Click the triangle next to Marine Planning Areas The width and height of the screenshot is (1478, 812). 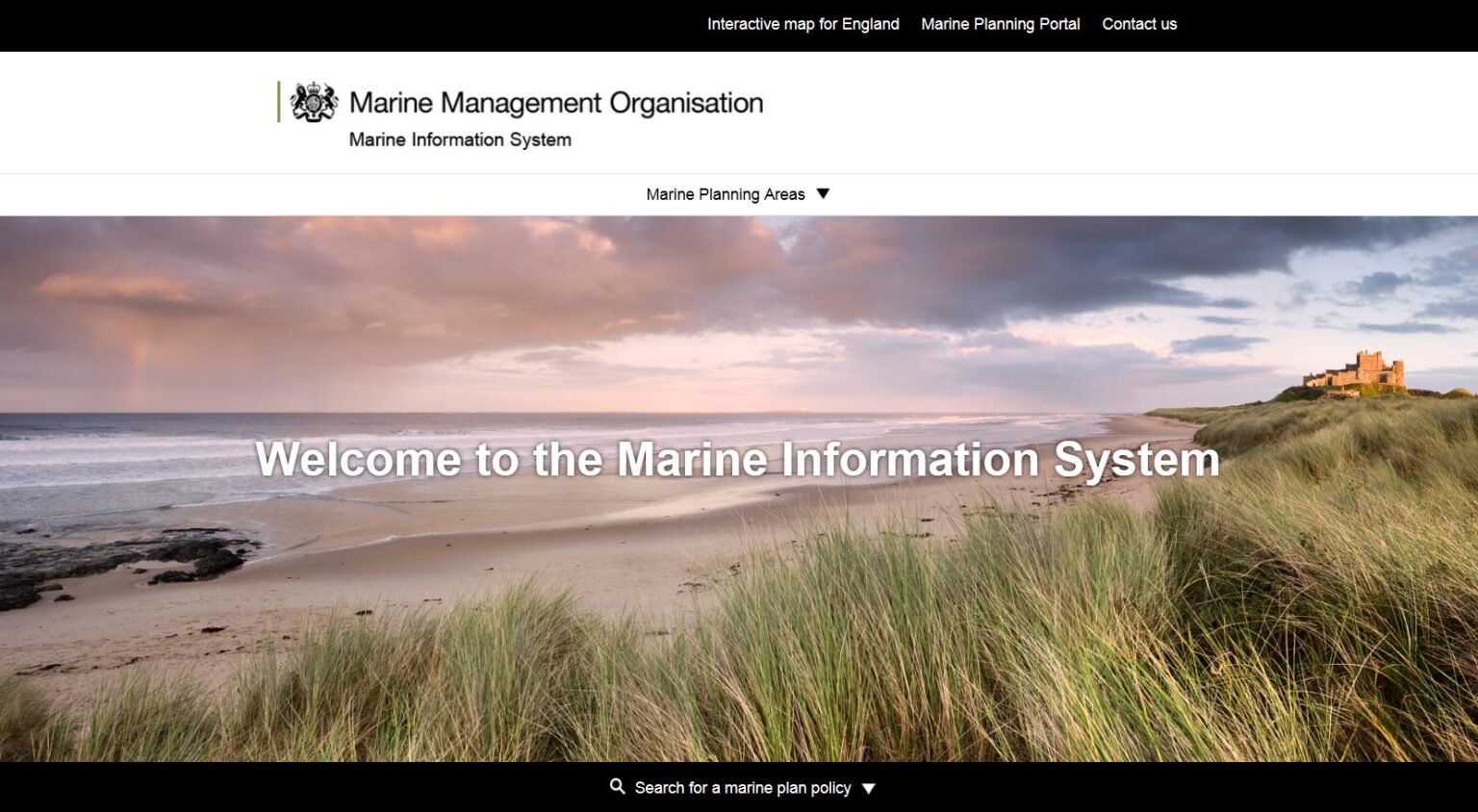pyautogui.click(x=823, y=193)
